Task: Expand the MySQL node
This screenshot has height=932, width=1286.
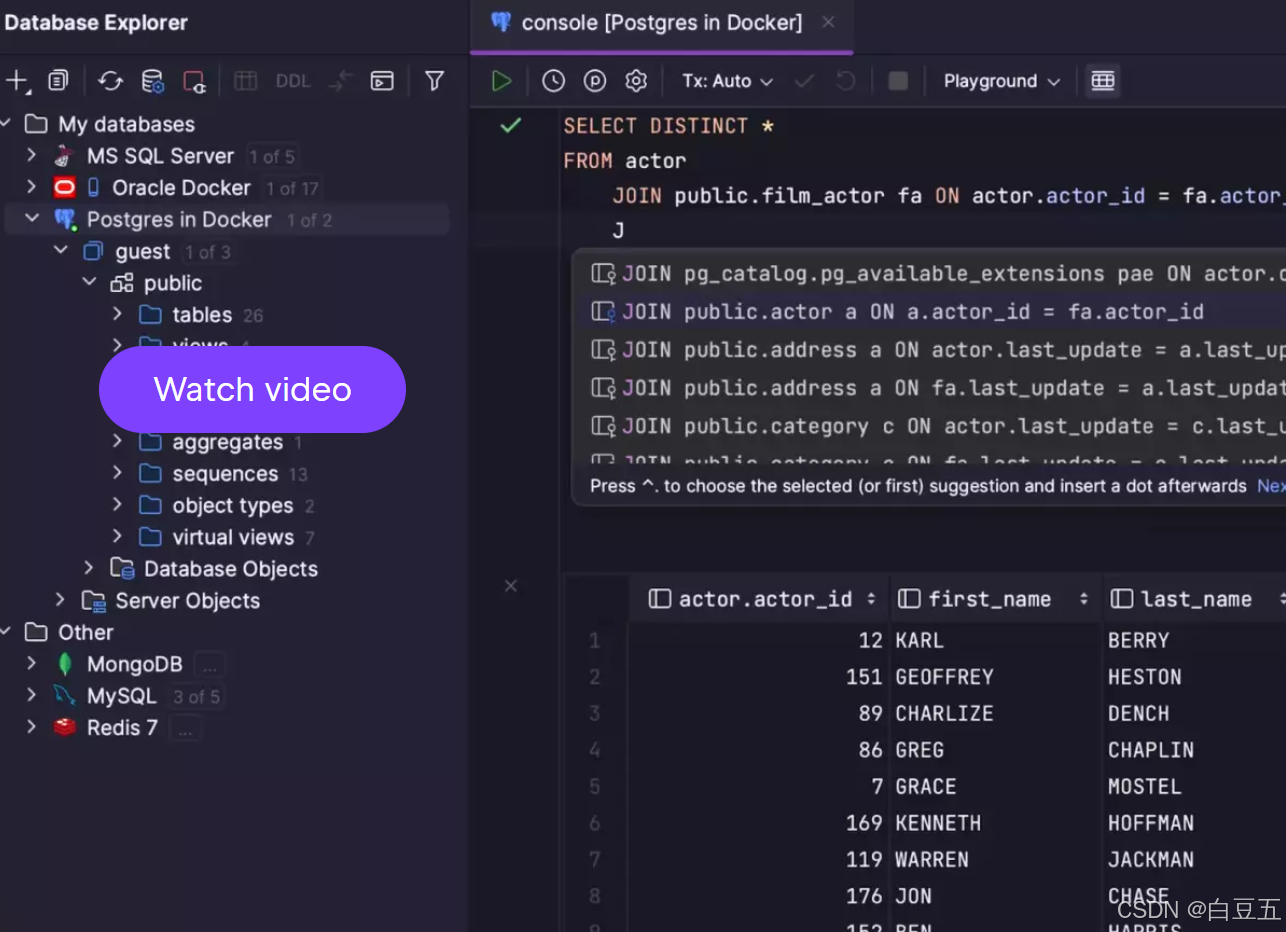Action: 31,695
